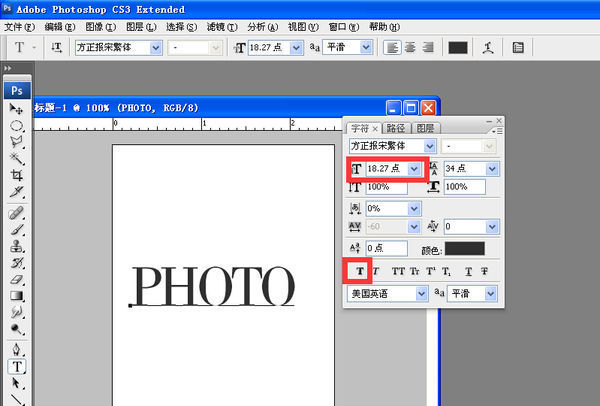This screenshot has width=600, height=406.
Task: Select the Polygonal Lasso tool
Action: [16, 142]
